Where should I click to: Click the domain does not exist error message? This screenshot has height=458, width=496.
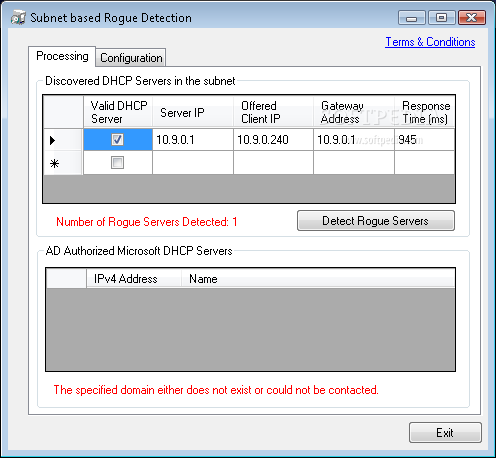[216, 390]
